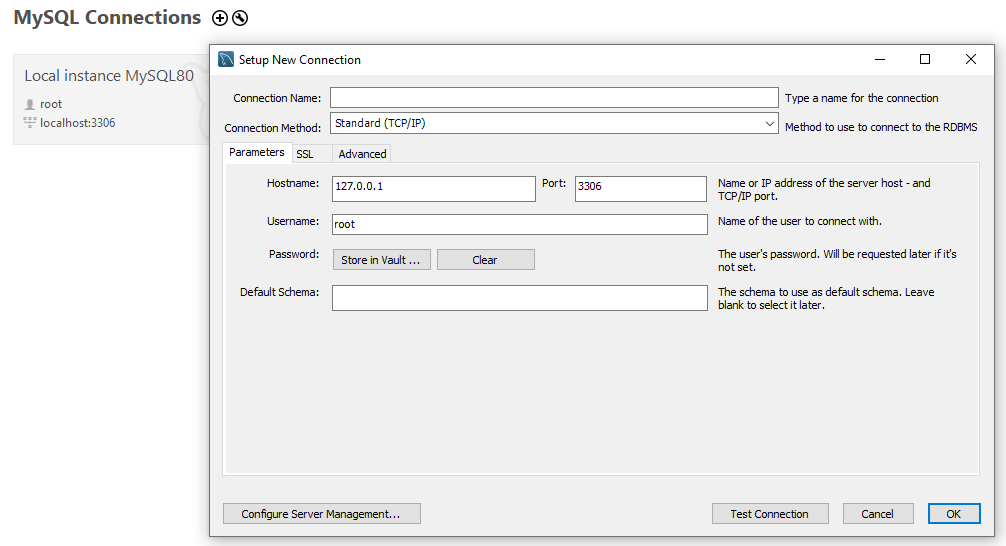Focus the Connection Name field
Screen dimensions: 1006x546
(x=554, y=98)
